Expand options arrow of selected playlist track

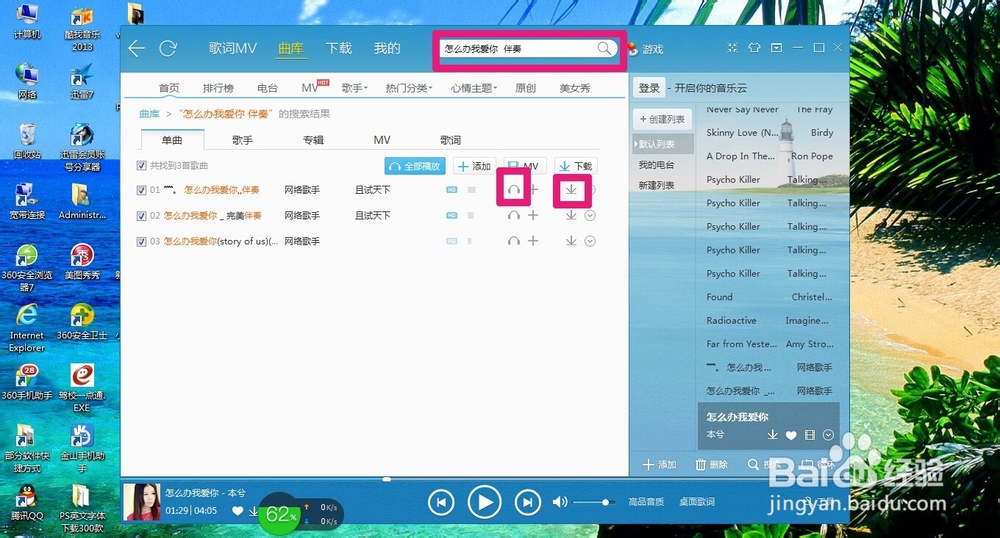pos(828,435)
